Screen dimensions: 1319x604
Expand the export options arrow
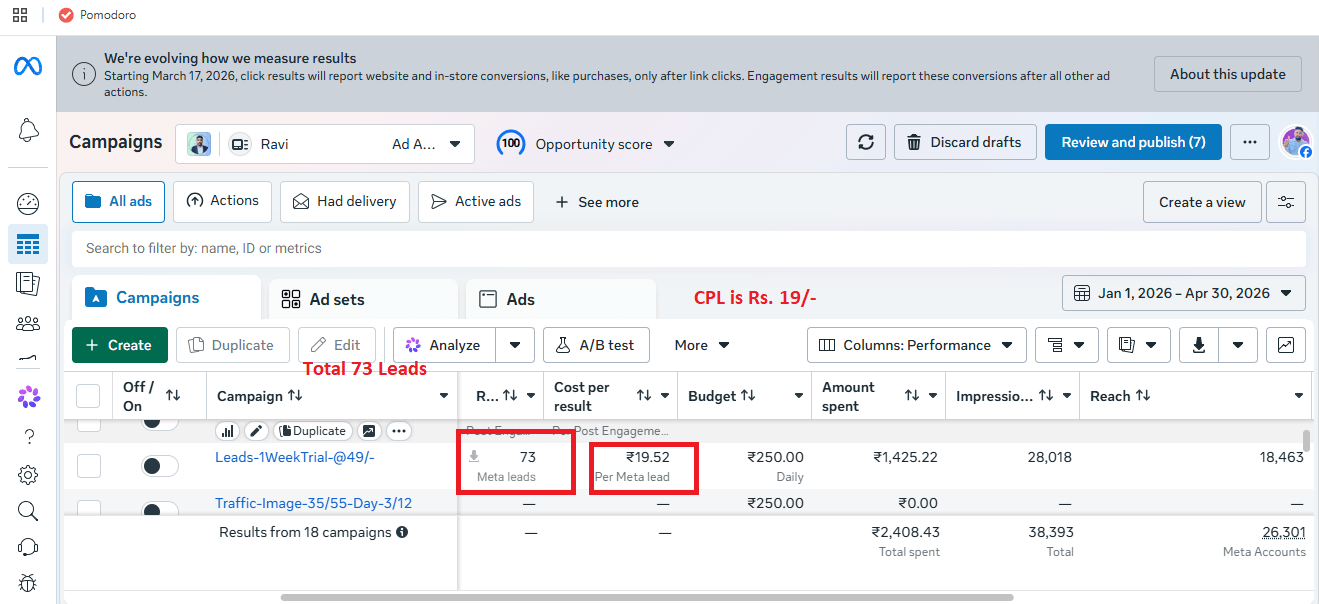click(x=1238, y=345)
